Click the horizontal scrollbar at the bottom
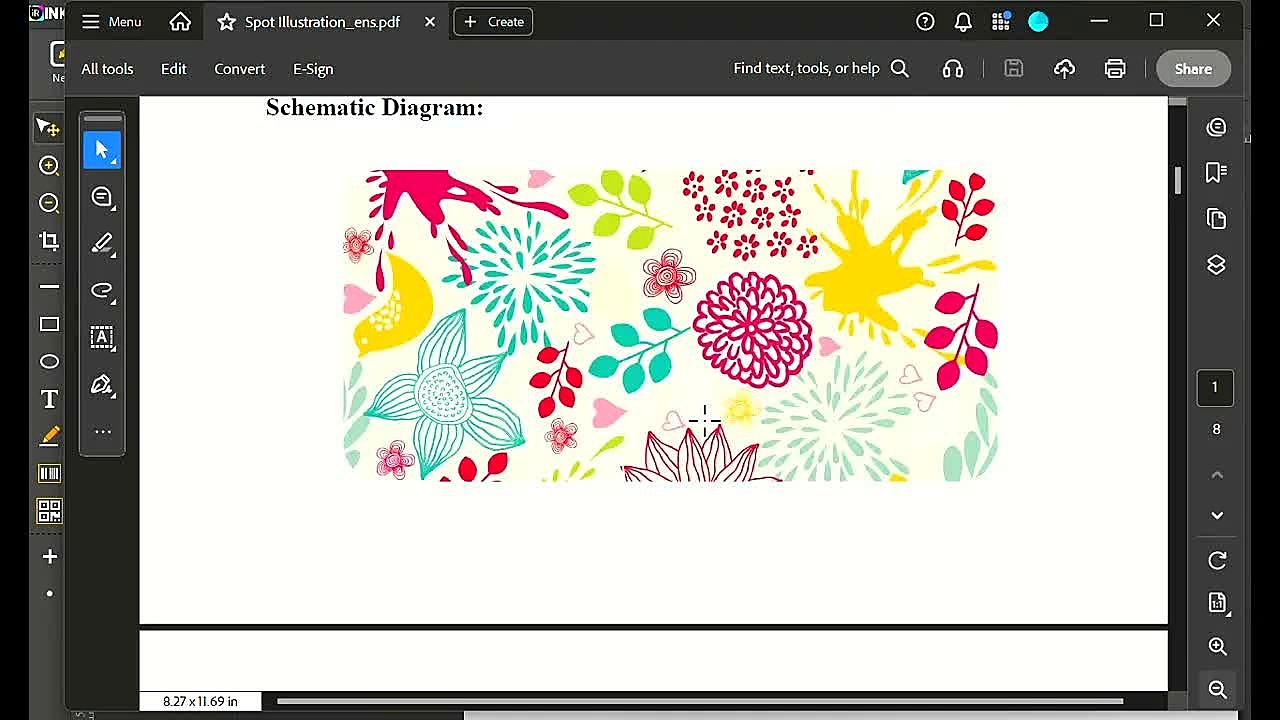The width and height of the screenshot is (1280, 720). [x=700, y=701]
